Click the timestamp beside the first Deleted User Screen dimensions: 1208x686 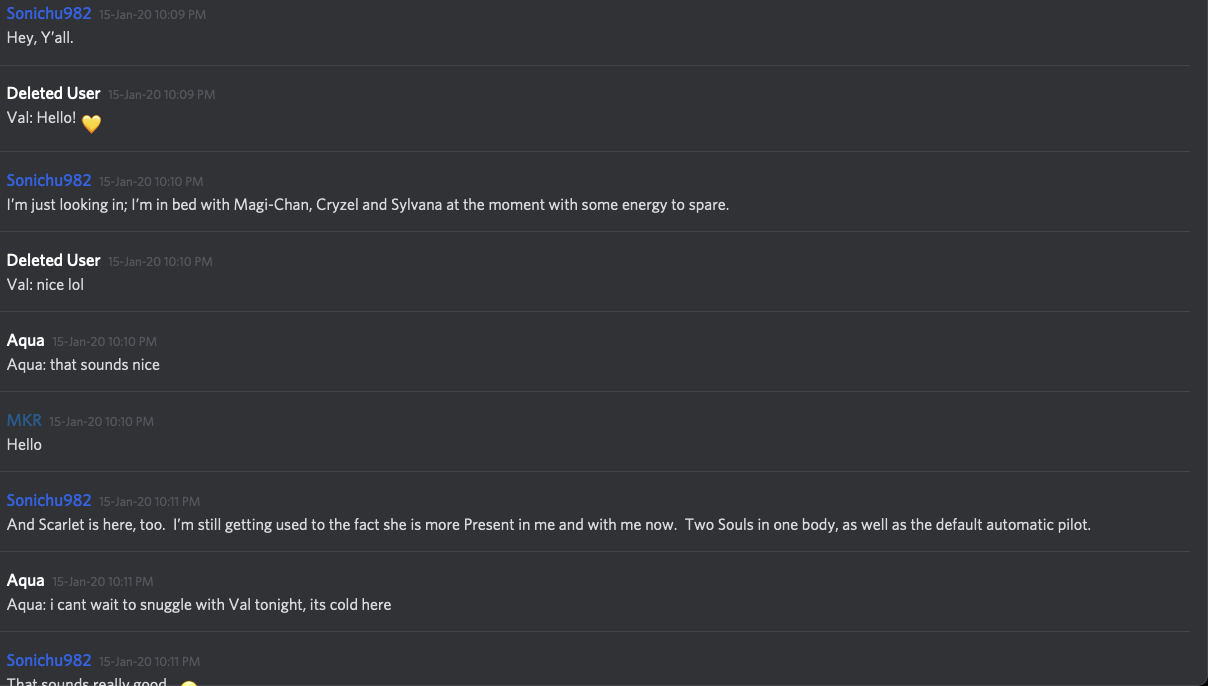pos(162,95)
